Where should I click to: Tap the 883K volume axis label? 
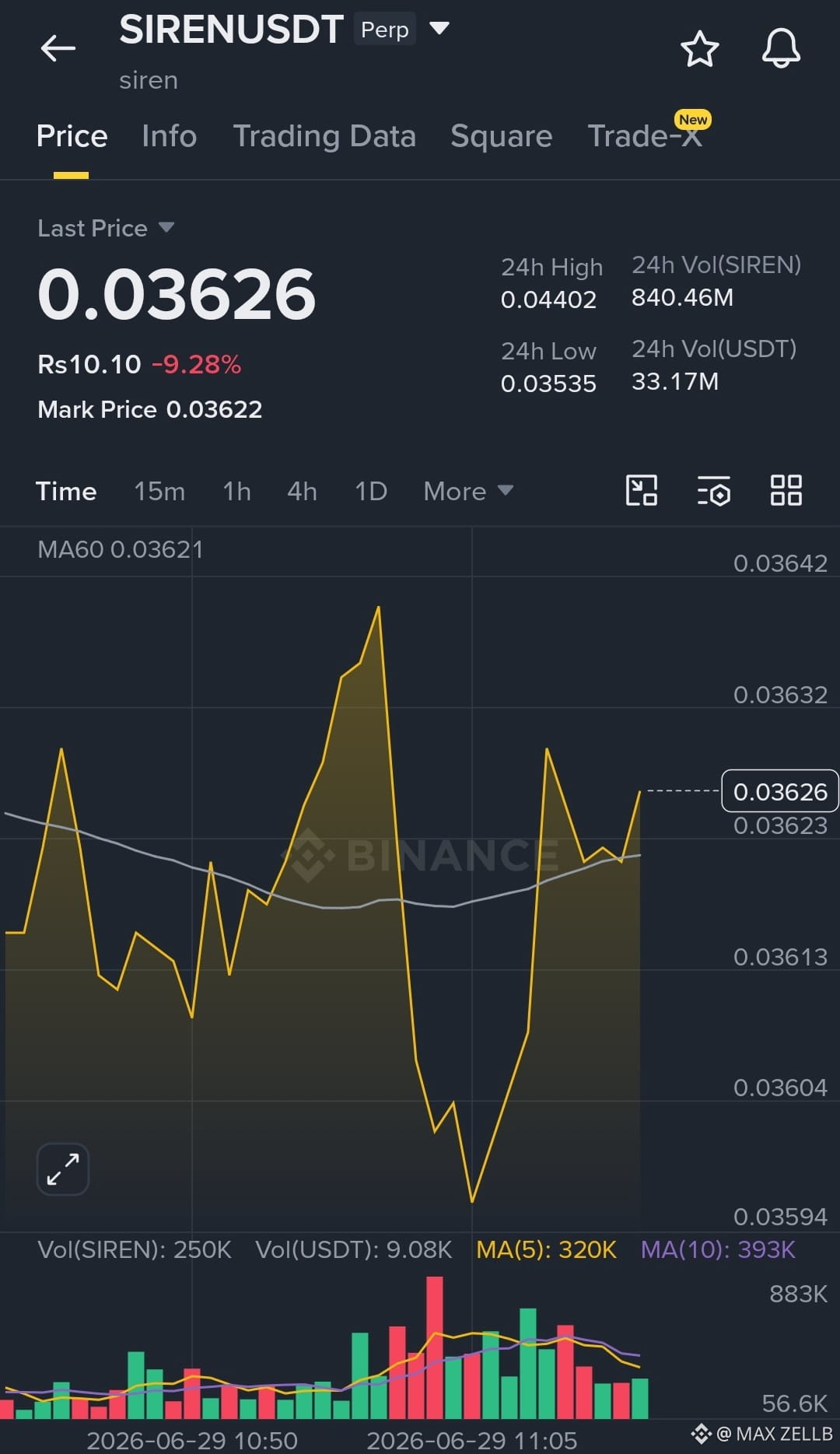(x=798, y=1294)
